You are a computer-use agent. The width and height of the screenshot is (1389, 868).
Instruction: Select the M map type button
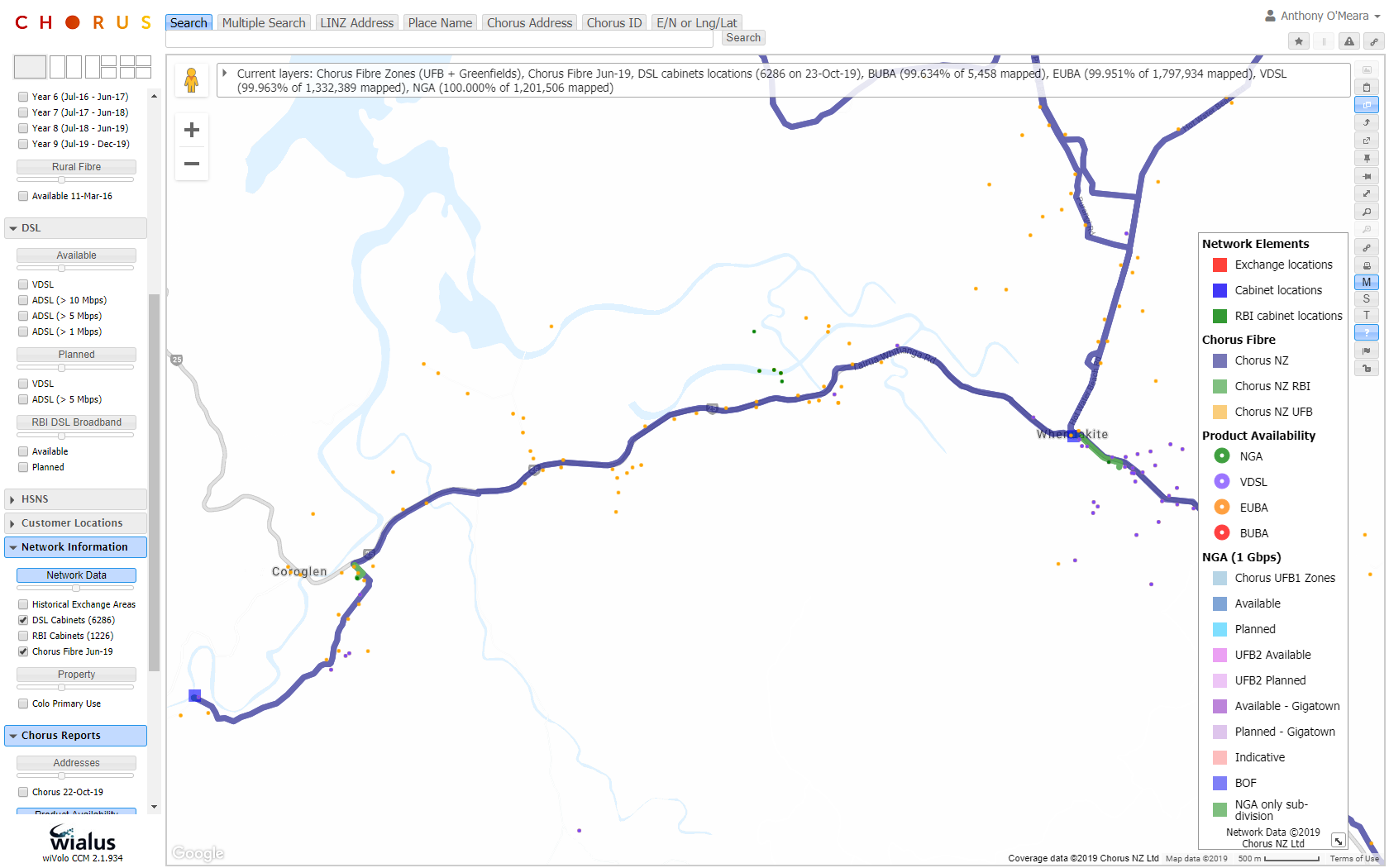1367,282
